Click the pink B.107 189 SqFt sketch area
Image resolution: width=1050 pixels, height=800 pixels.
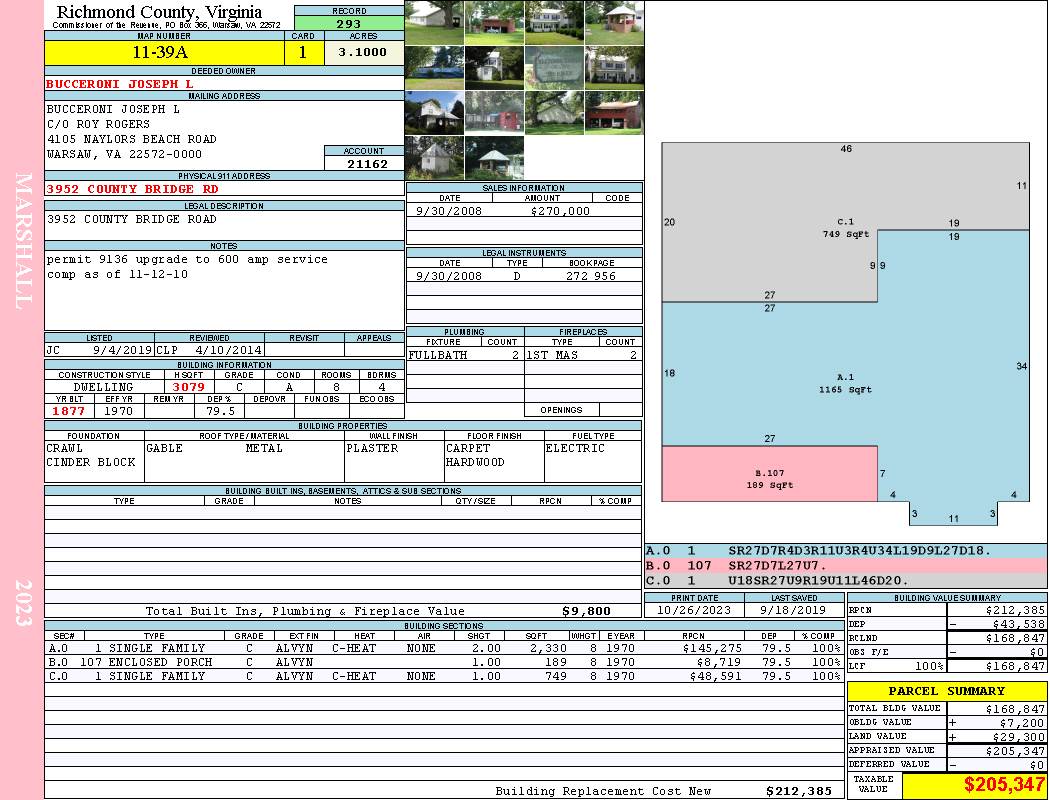(x=769, y=474)
